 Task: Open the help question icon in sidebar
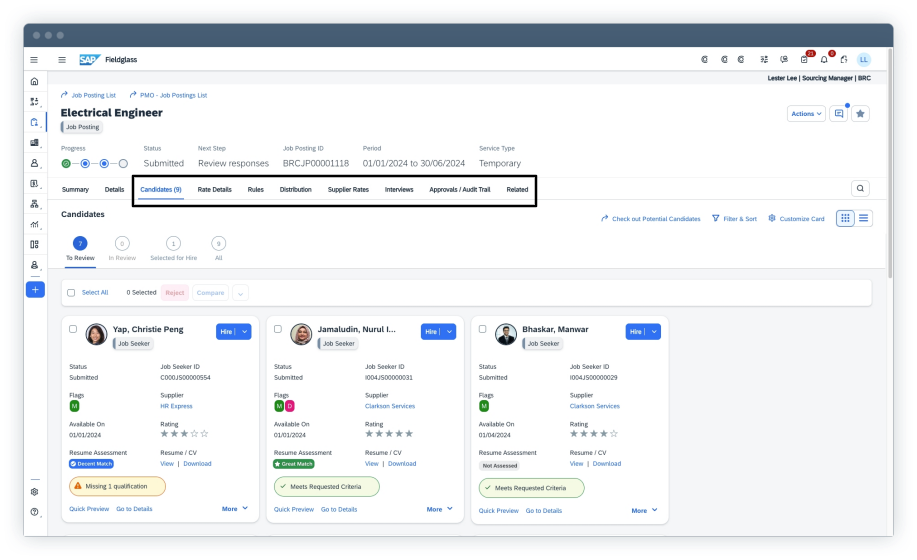[35, 512]
